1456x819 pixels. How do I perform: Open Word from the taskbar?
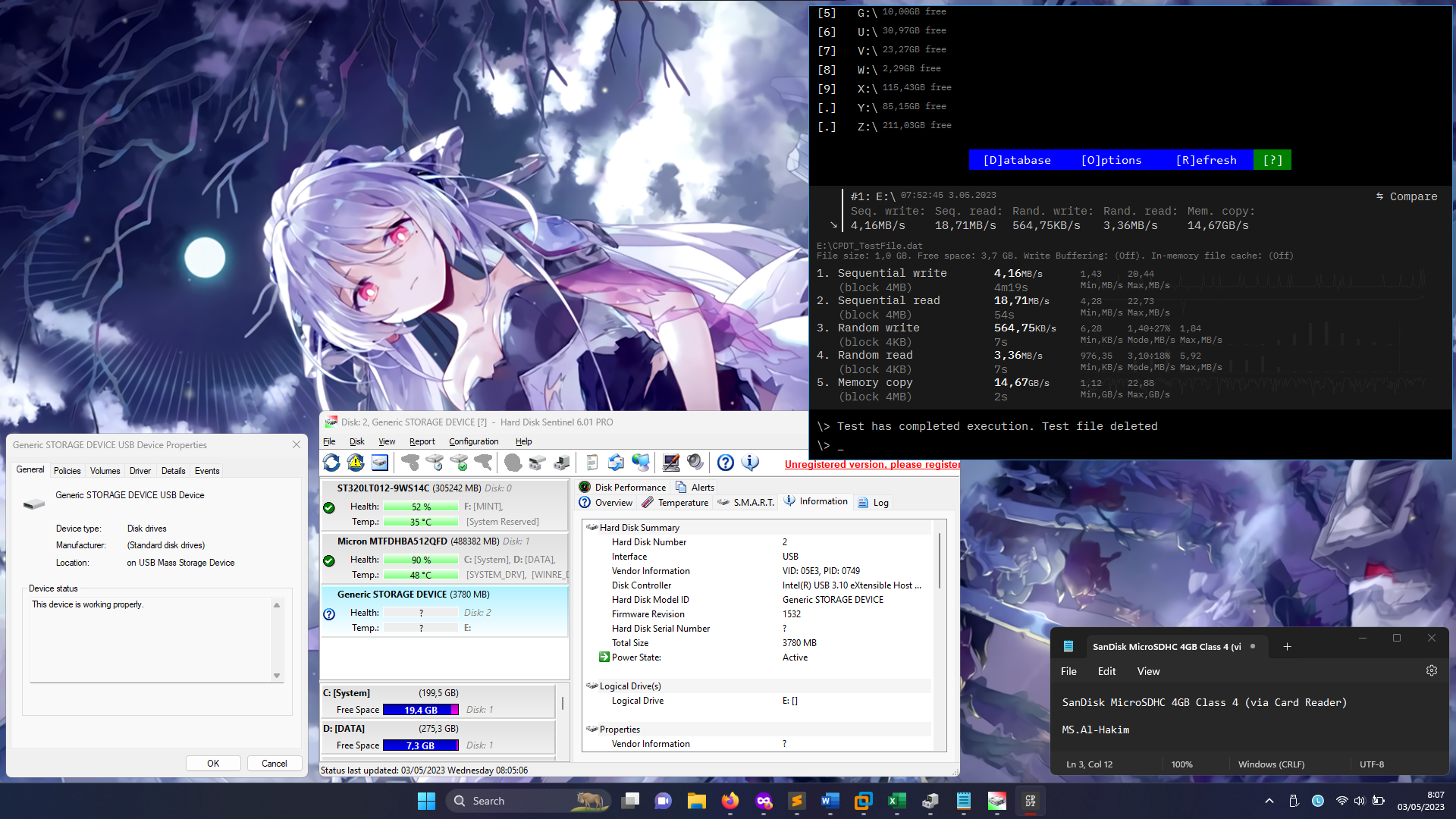830,801
